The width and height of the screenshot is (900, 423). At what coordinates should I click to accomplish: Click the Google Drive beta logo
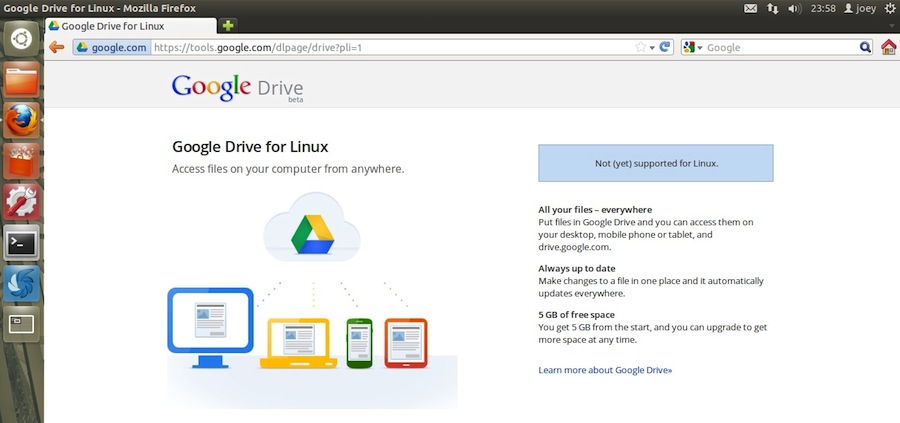pos(238,88)
